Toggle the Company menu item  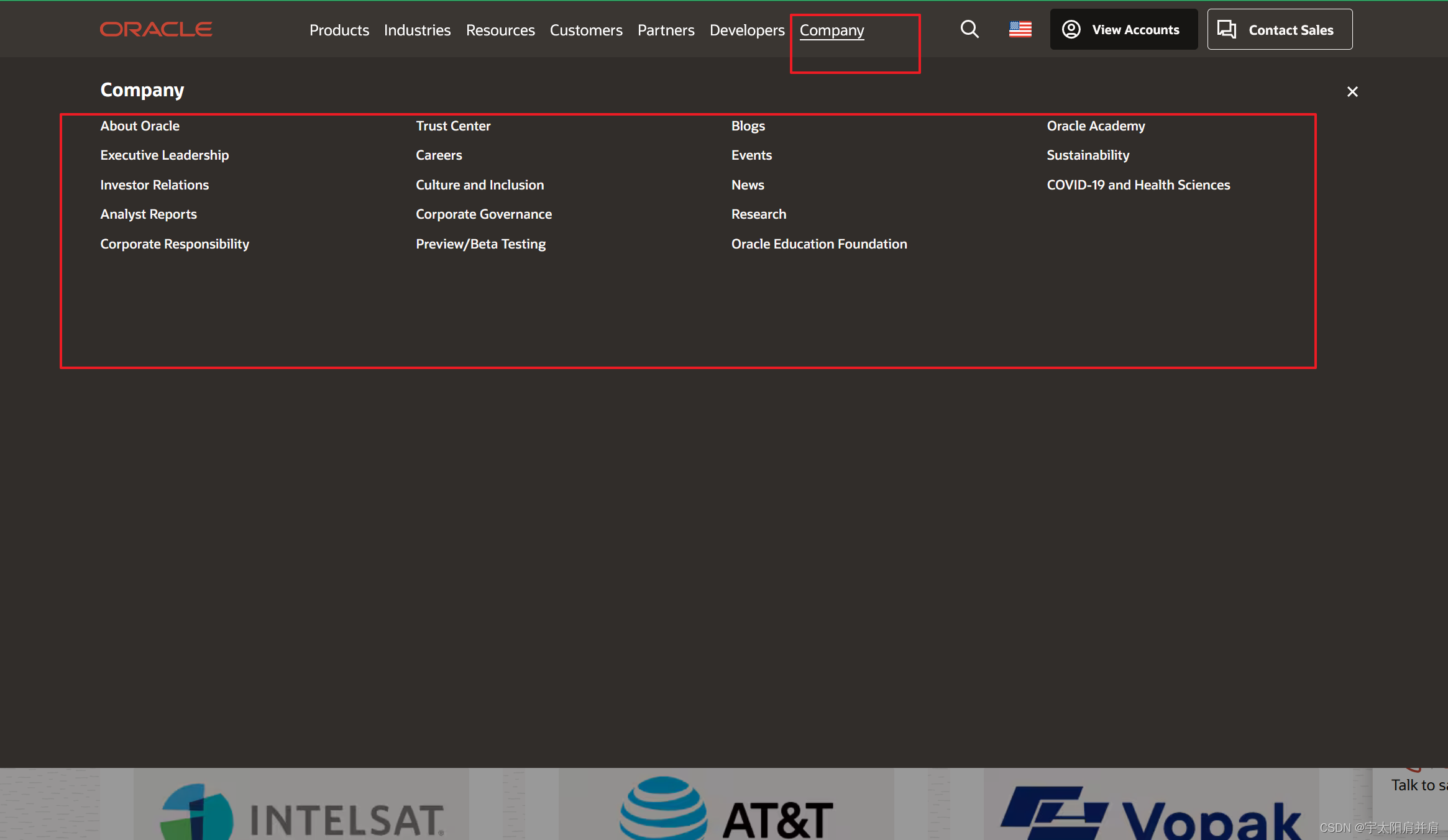click(832, 30)
